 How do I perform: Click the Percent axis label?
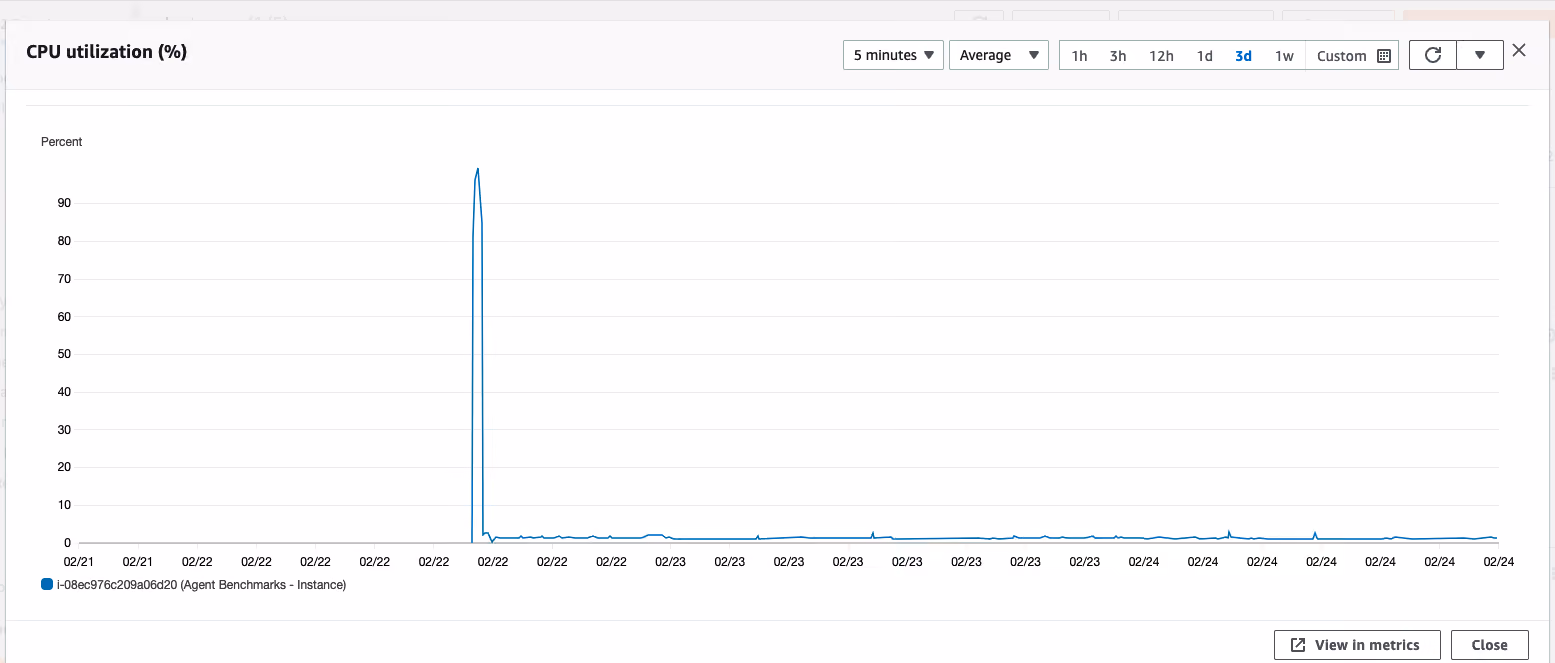tap(61, 142)
